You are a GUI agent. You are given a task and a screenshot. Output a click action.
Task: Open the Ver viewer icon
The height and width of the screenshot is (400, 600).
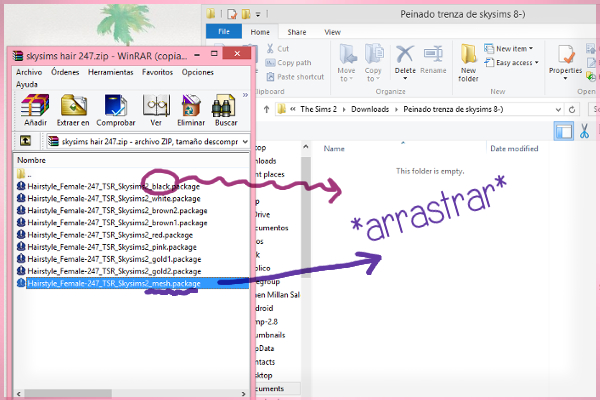click(x=156, y=110)
